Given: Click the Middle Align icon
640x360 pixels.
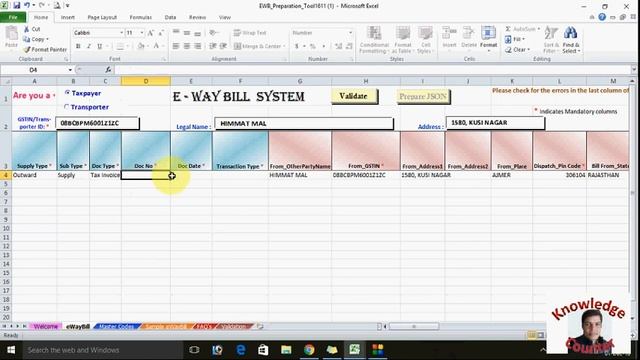Looking at the screenshot, I should click(187, 33).
